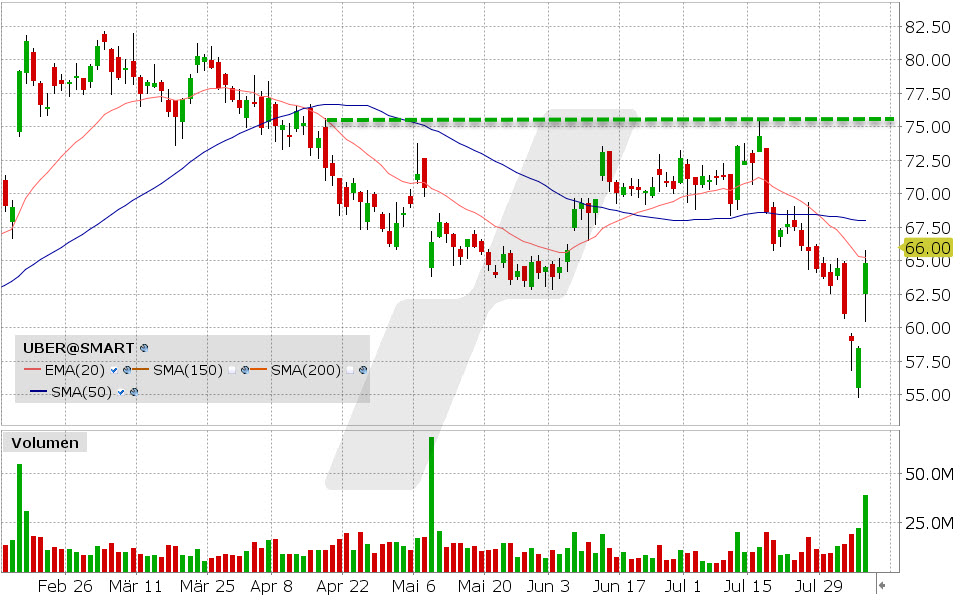Click the 50.0M volume axis label

click(x=929, y=474)
